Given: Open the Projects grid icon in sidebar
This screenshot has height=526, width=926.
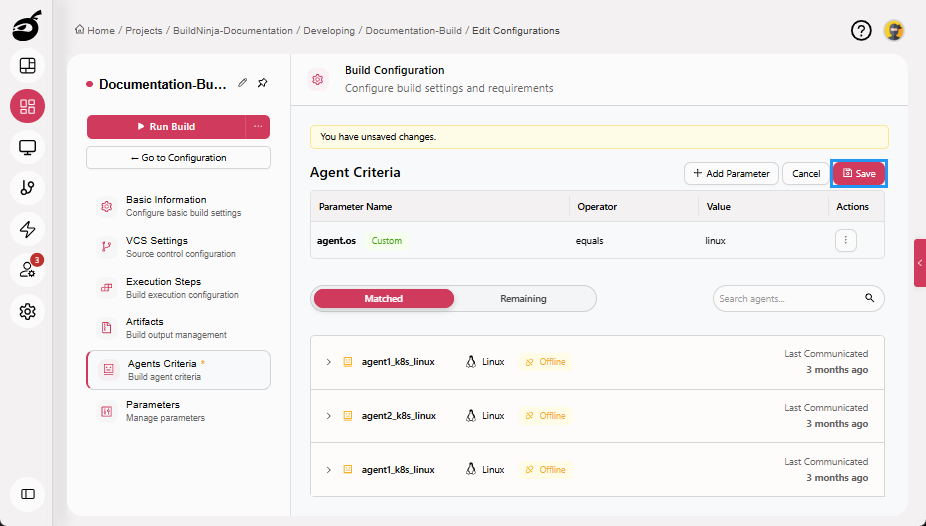Looking at the screenshot, I should point(27,106).
